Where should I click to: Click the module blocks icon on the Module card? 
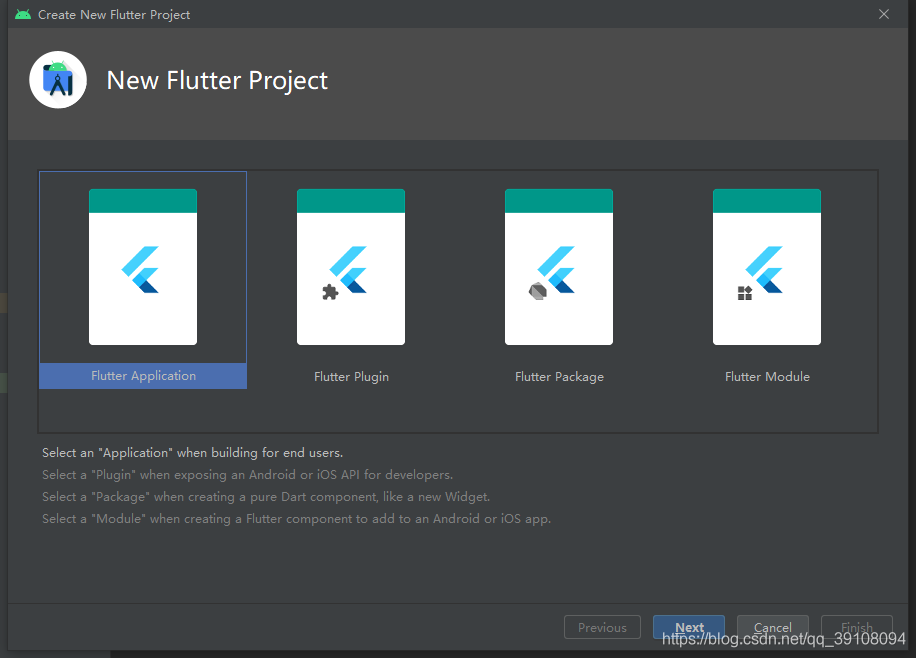pyautogui.click(x=745, y=293)
